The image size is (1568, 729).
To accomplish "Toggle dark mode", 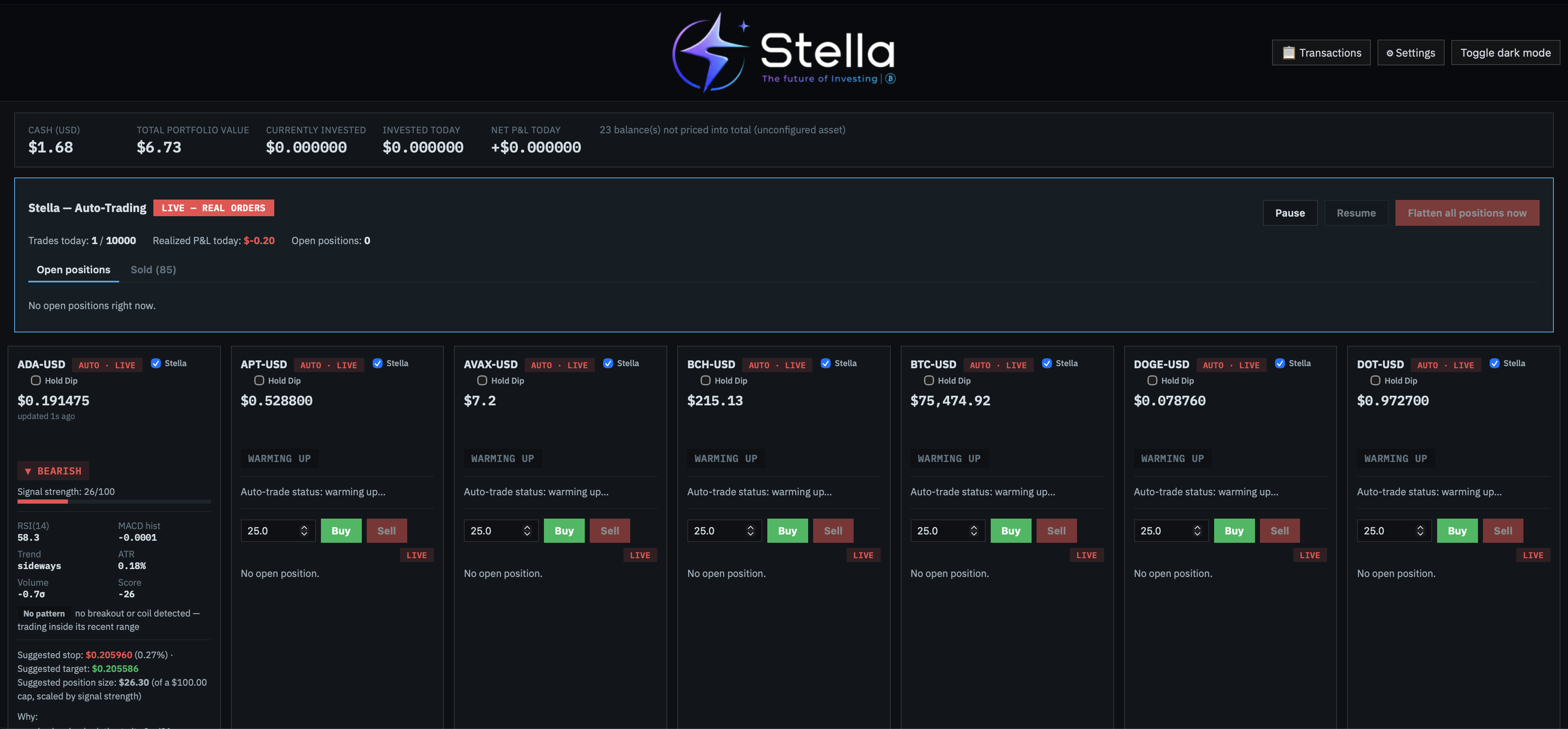I will click(1505, 53).
